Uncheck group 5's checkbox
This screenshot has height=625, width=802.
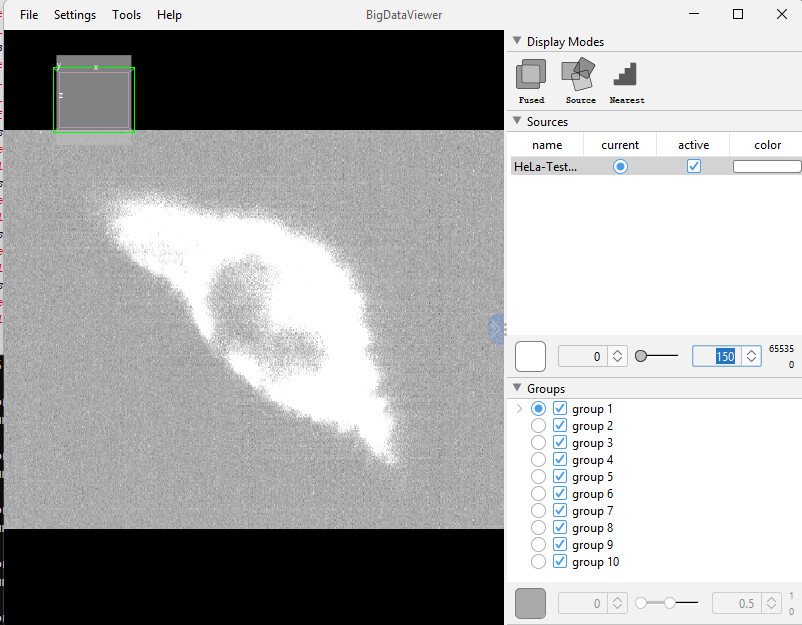tap(559, 476)
